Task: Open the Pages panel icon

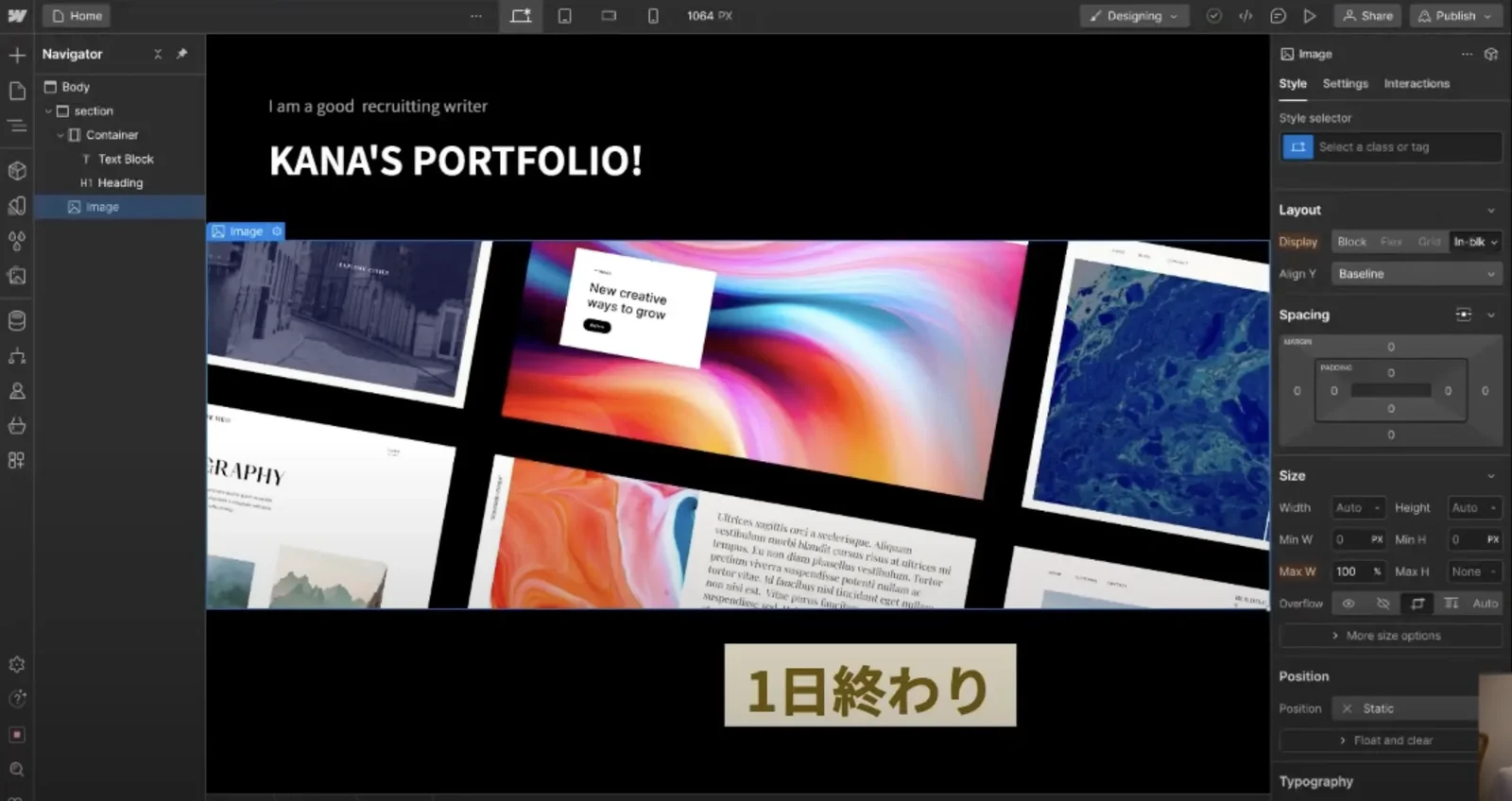Action: click(17, 91)
